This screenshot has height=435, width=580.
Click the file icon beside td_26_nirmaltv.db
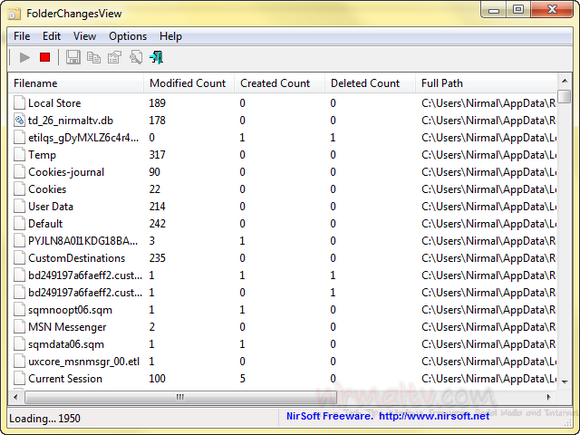pyautogui.click(x=19, y=120)
